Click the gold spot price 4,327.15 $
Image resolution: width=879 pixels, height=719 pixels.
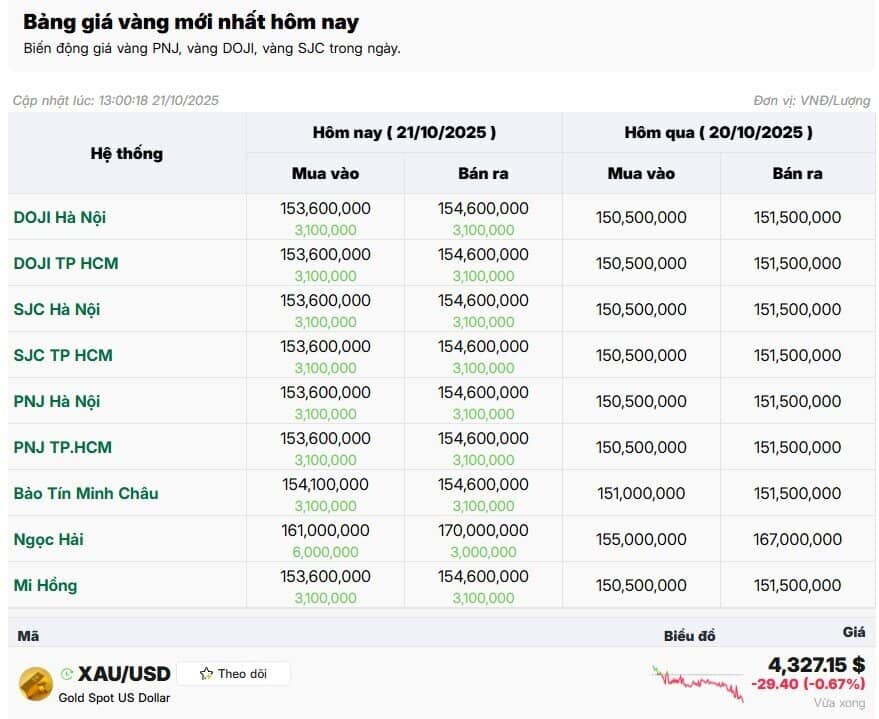click(817, 665)
